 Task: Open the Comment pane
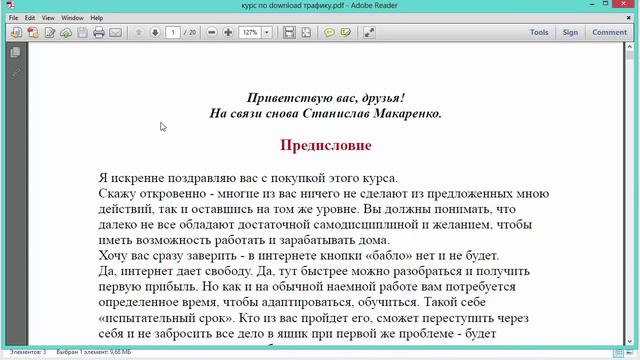pos(609,32)
